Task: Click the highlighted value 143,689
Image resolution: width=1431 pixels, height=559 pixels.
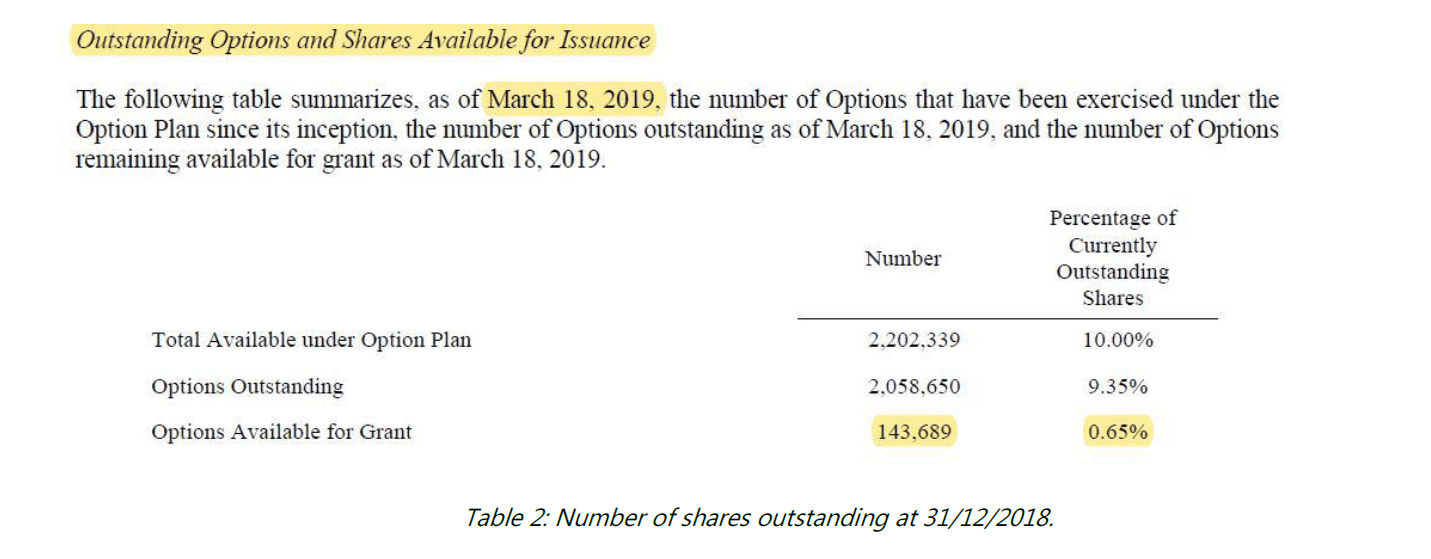Action: point(914,432)
